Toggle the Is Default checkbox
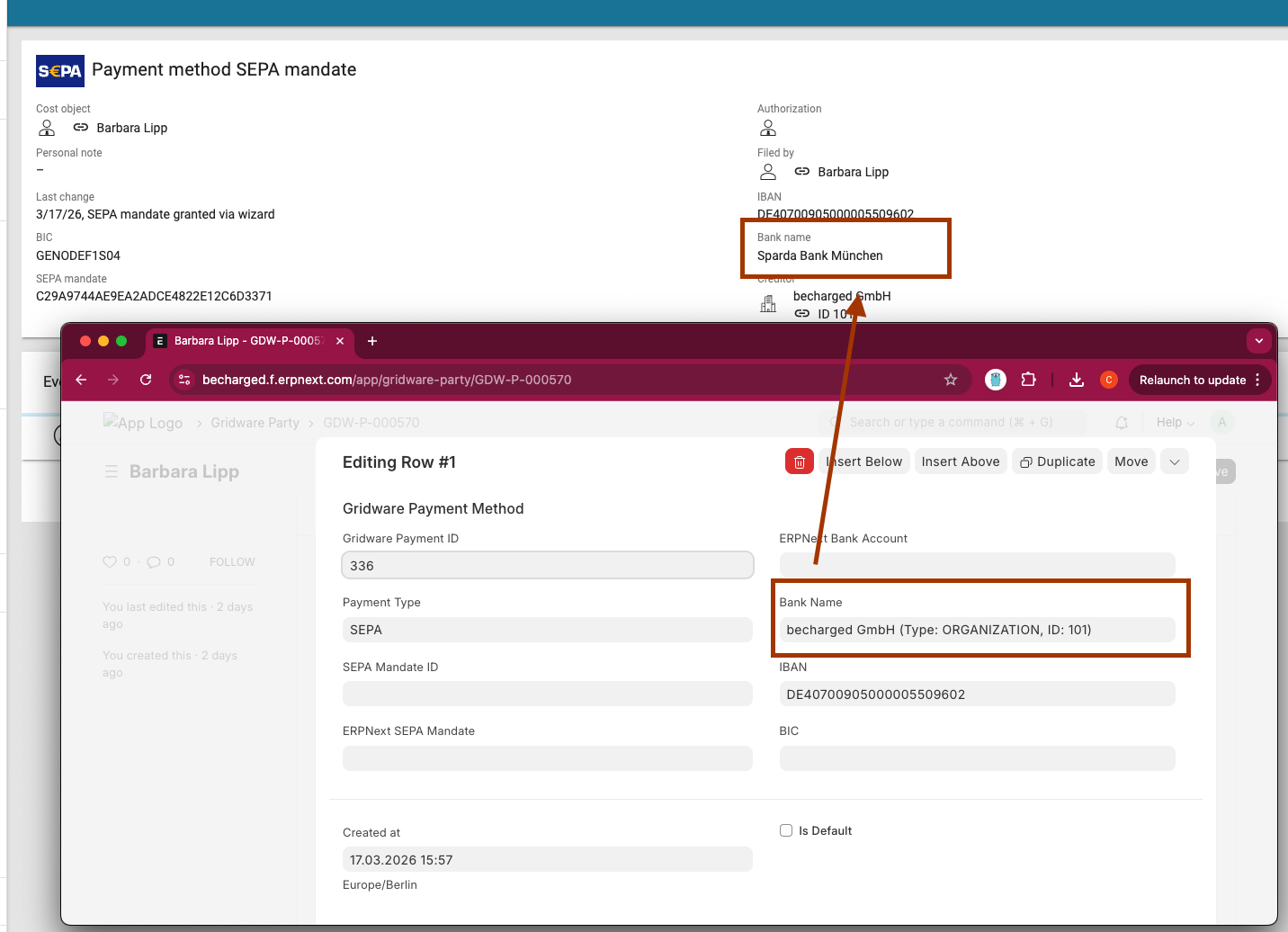 pos(786,830)
